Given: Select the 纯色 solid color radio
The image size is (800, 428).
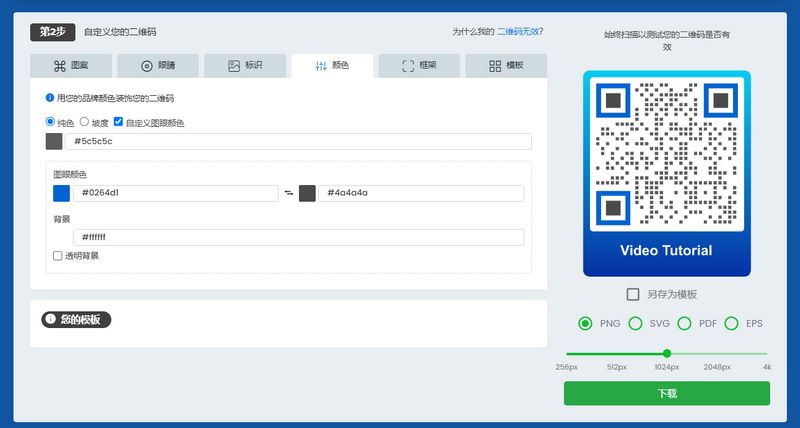Looking at the screenshot, I should click(50, 121).
